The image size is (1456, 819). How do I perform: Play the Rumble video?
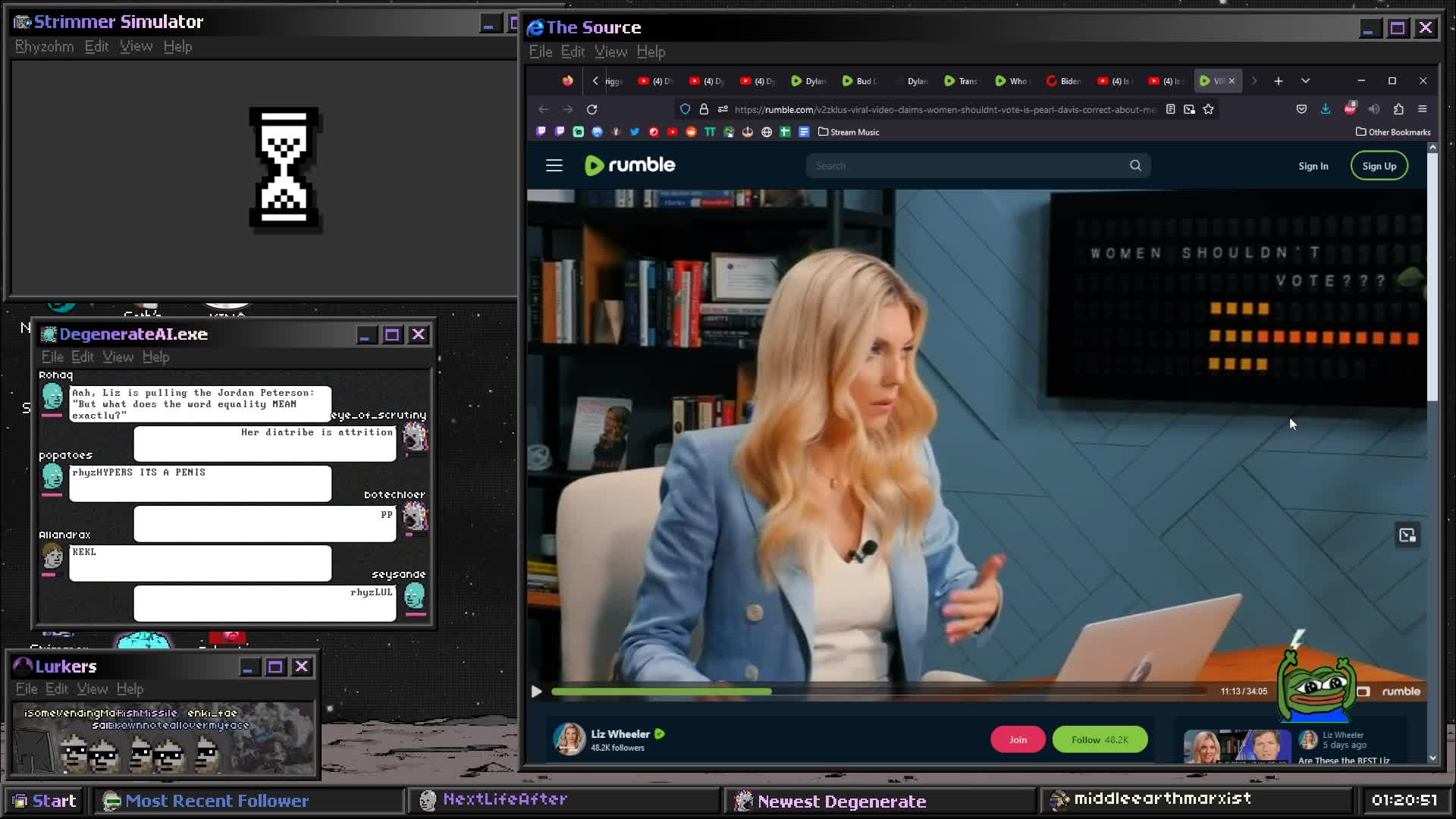click(537, 692)
